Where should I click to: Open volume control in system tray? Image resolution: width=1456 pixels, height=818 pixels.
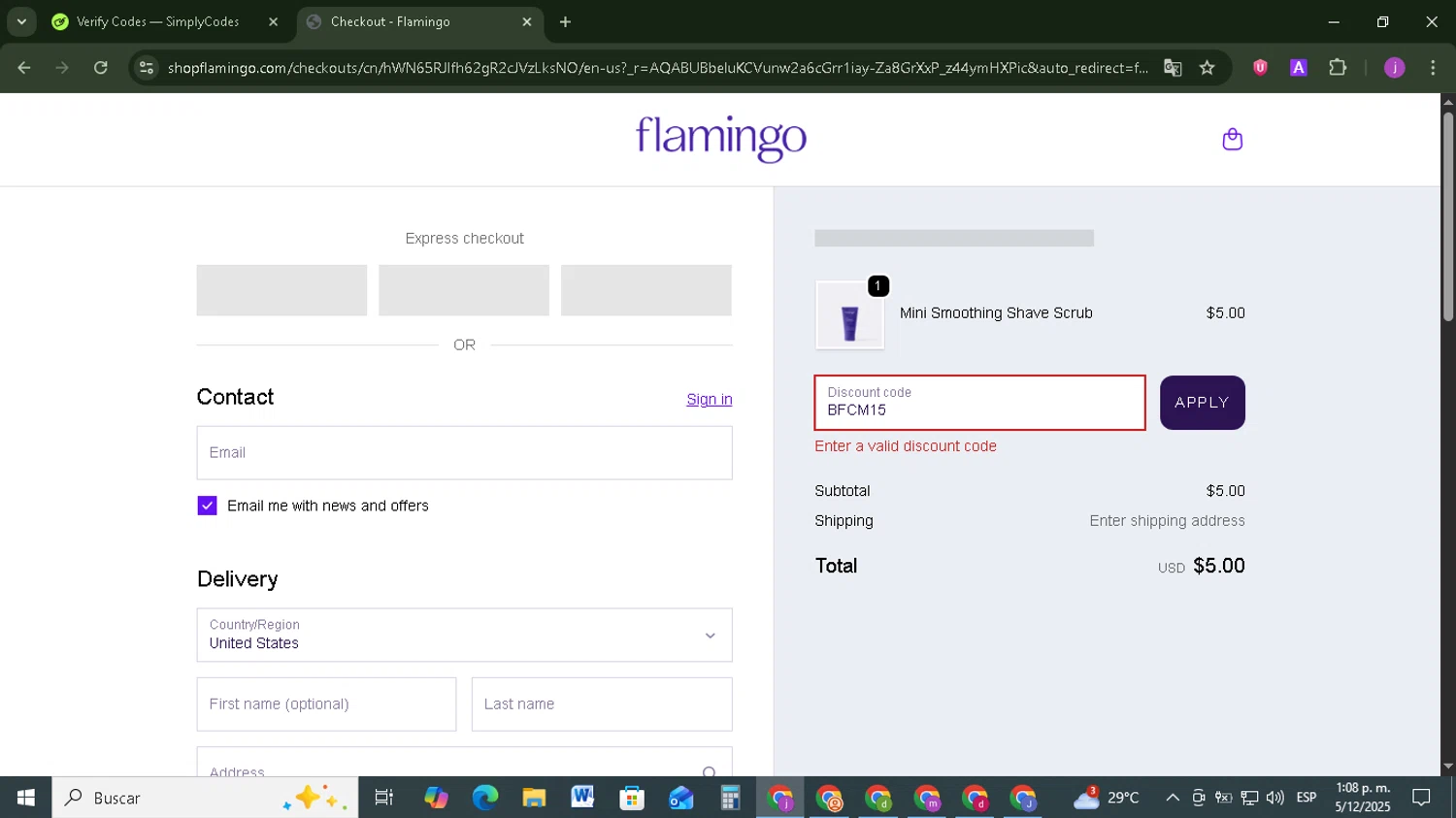(x=1275, y=798)
